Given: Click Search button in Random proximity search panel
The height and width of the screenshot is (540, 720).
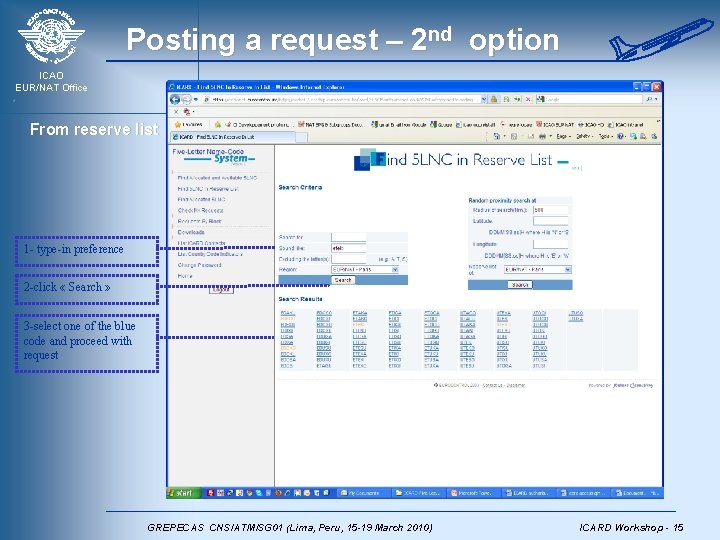Looking at the screenshot, I should (520, 285).
